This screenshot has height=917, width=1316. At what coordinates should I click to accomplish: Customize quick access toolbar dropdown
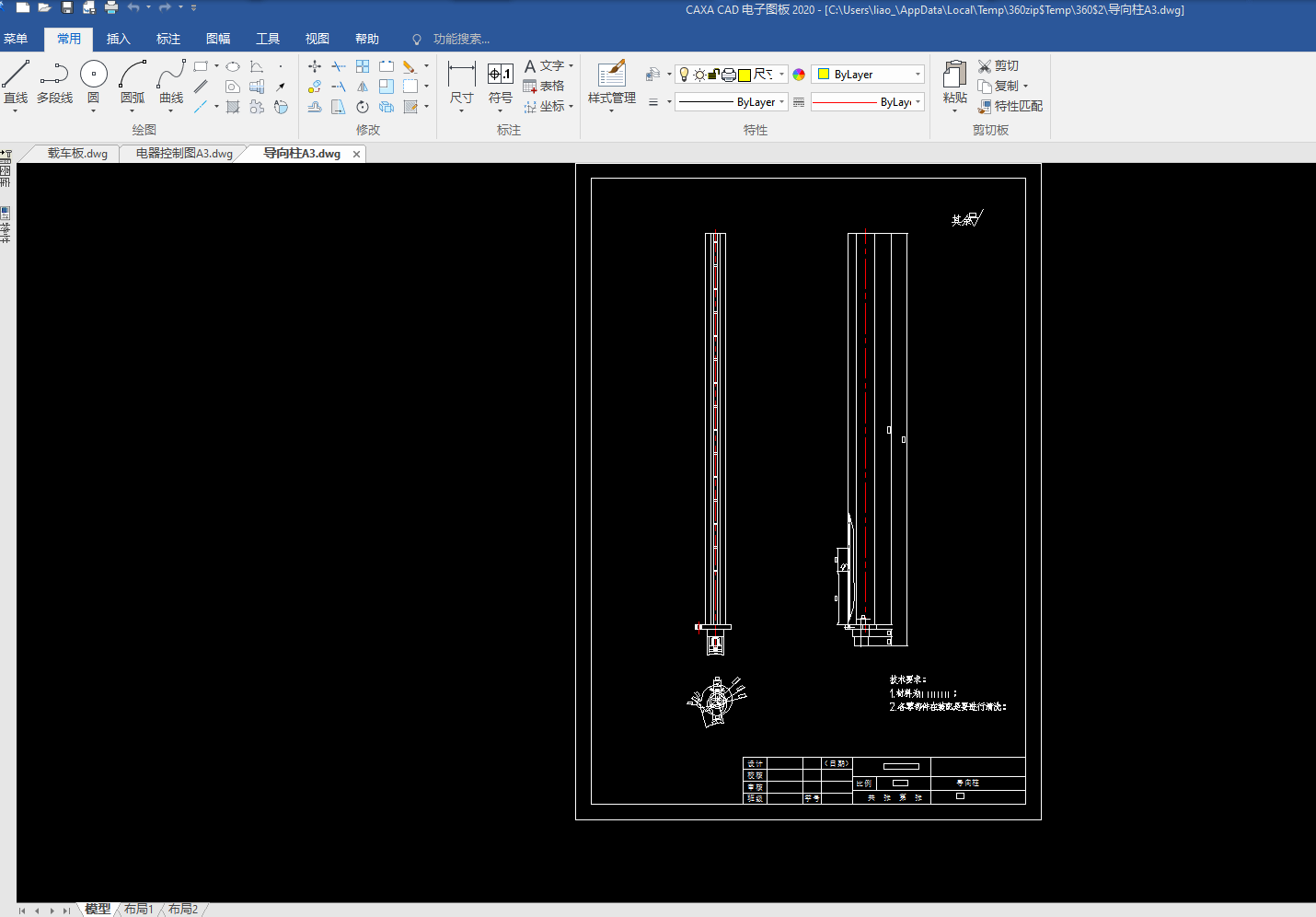[x=193, y=8]
